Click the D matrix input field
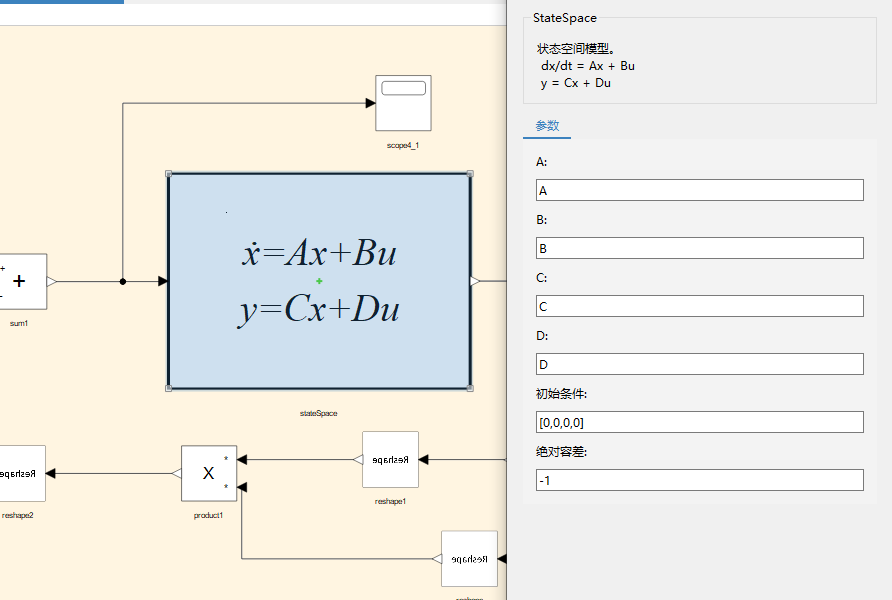 point(700,364)
